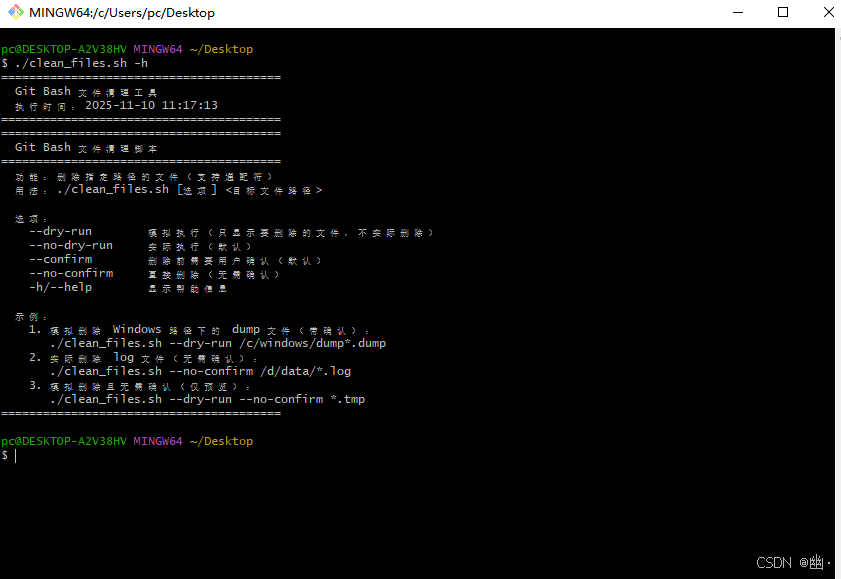Click the '--no-confirm' option in options list
This screenshot has height=579, width=841.
coord(71,273)
